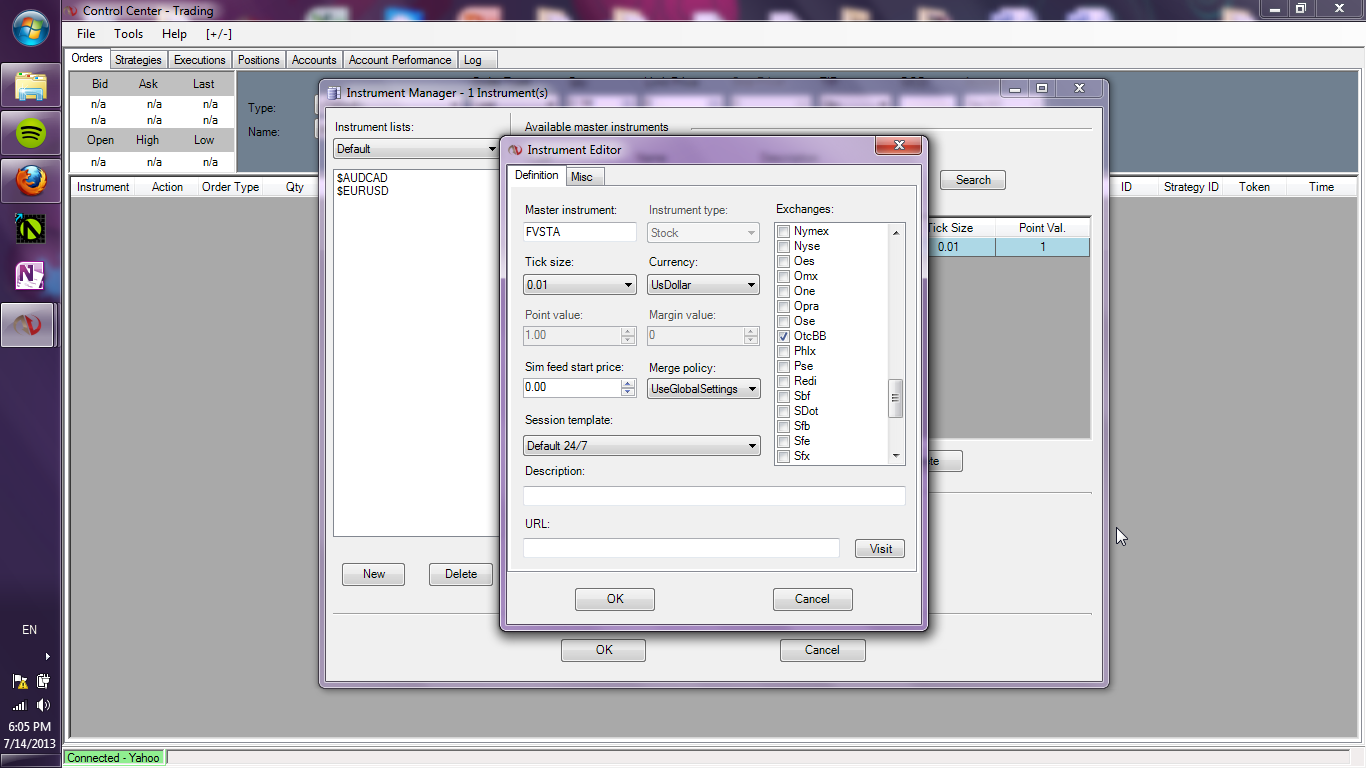
Task: Cancel the Instrument Editor dialog
Action: point(812,599)
